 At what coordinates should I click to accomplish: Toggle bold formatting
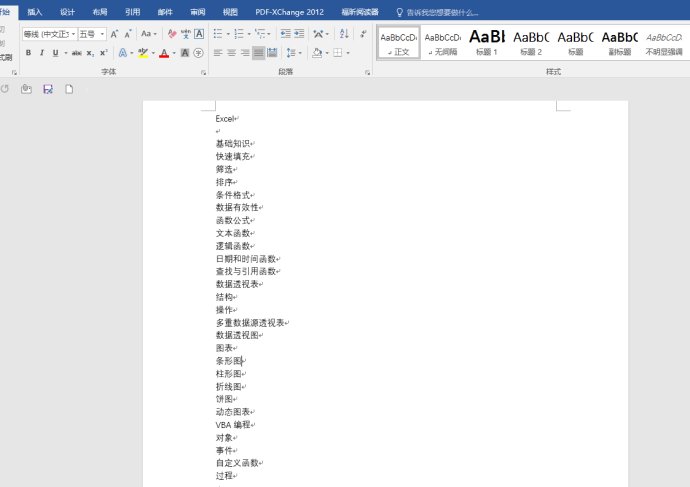[28, 52]
